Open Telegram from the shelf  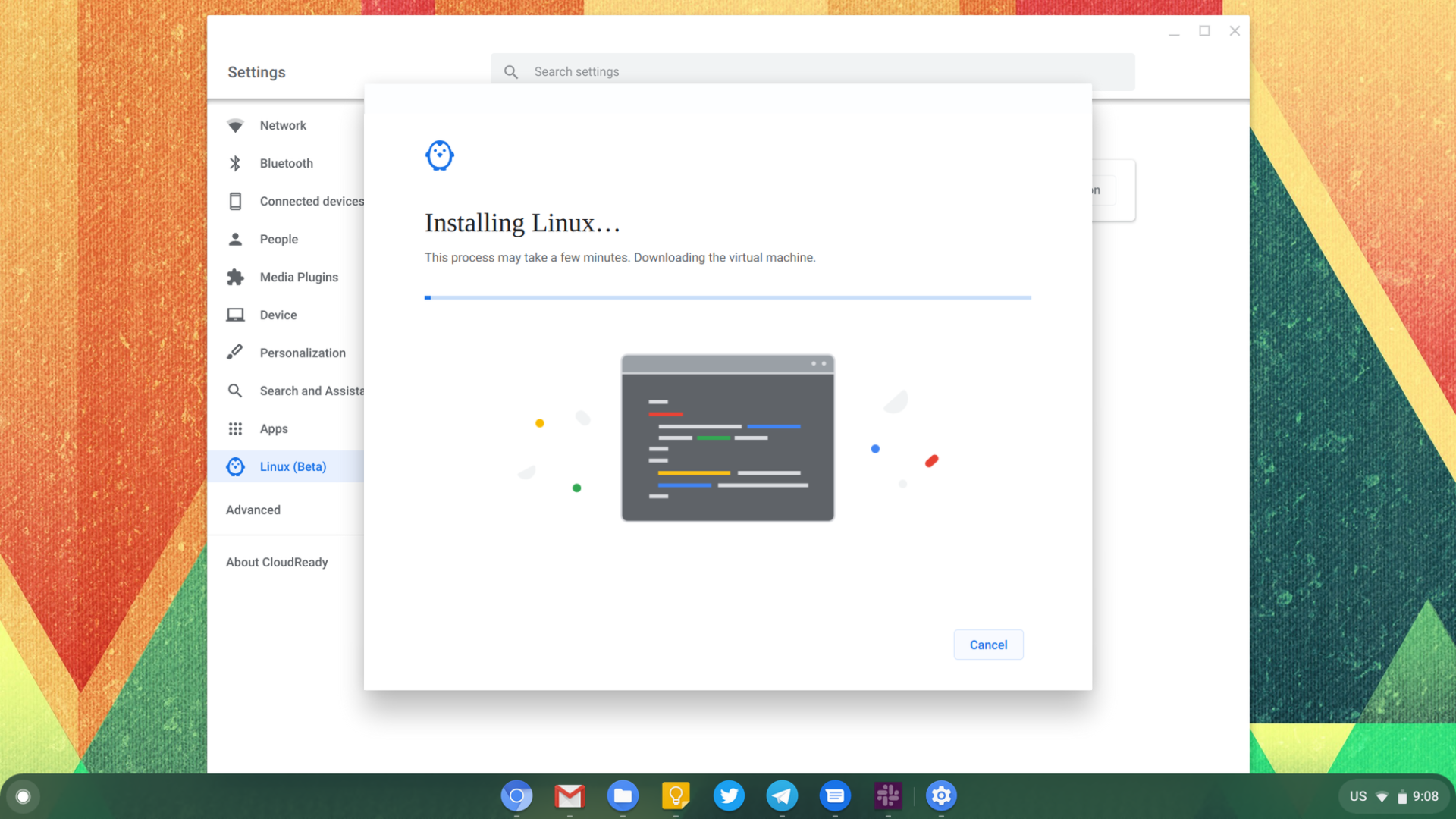click(x=782, y=795)
